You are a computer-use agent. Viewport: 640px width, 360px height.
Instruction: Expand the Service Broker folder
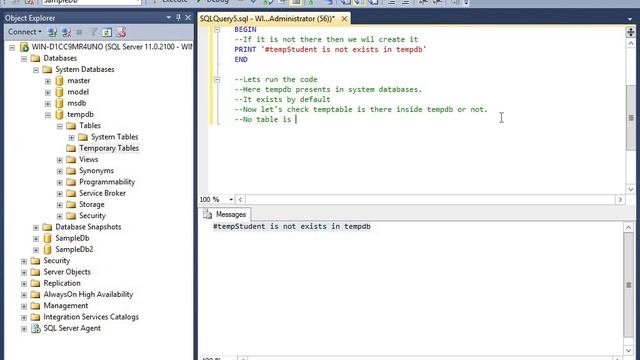click(60, 193)
